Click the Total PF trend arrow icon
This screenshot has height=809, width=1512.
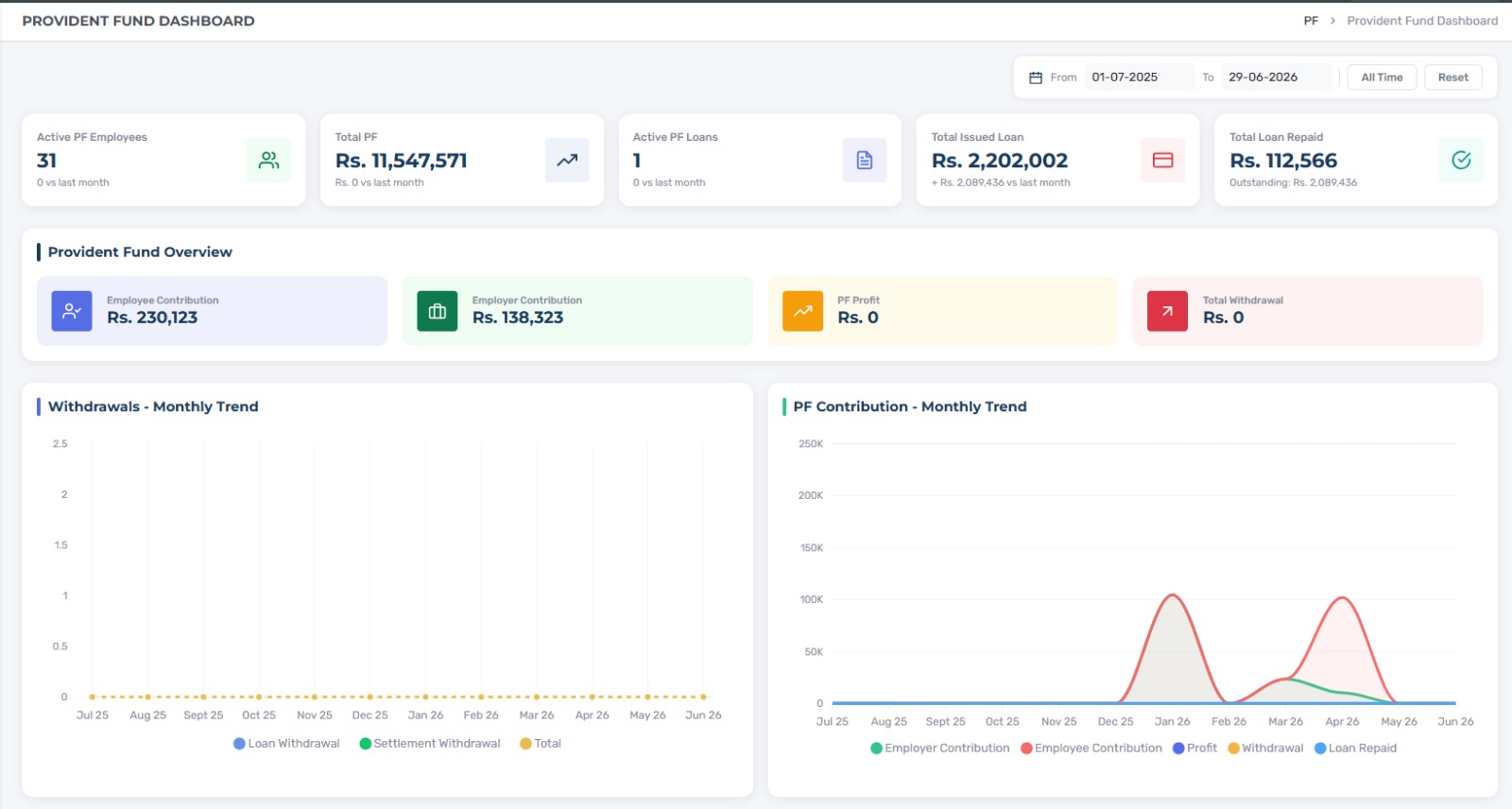pos(567,161)
